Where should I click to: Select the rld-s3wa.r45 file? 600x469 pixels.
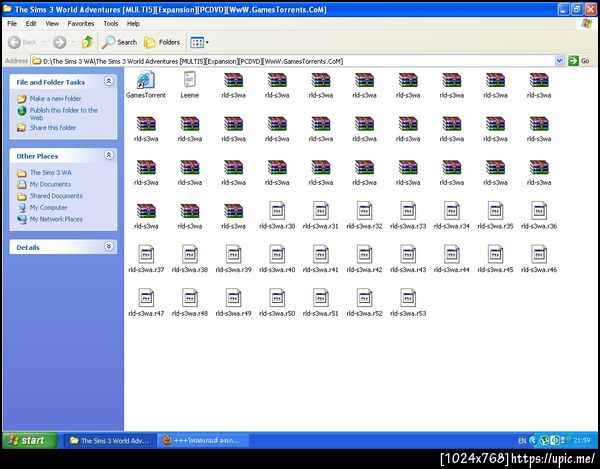[x=495, y=259]
